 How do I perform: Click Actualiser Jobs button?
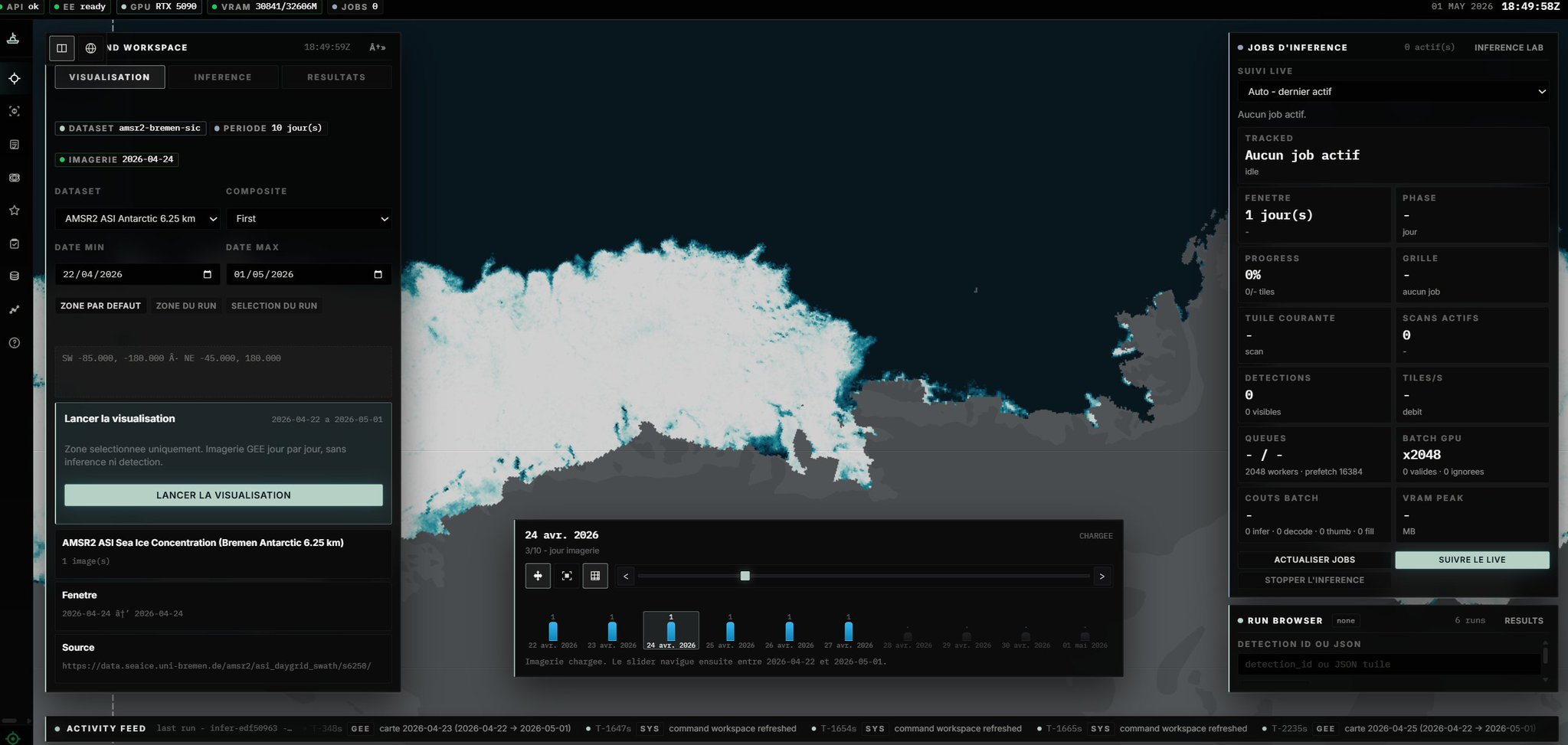1314,560
